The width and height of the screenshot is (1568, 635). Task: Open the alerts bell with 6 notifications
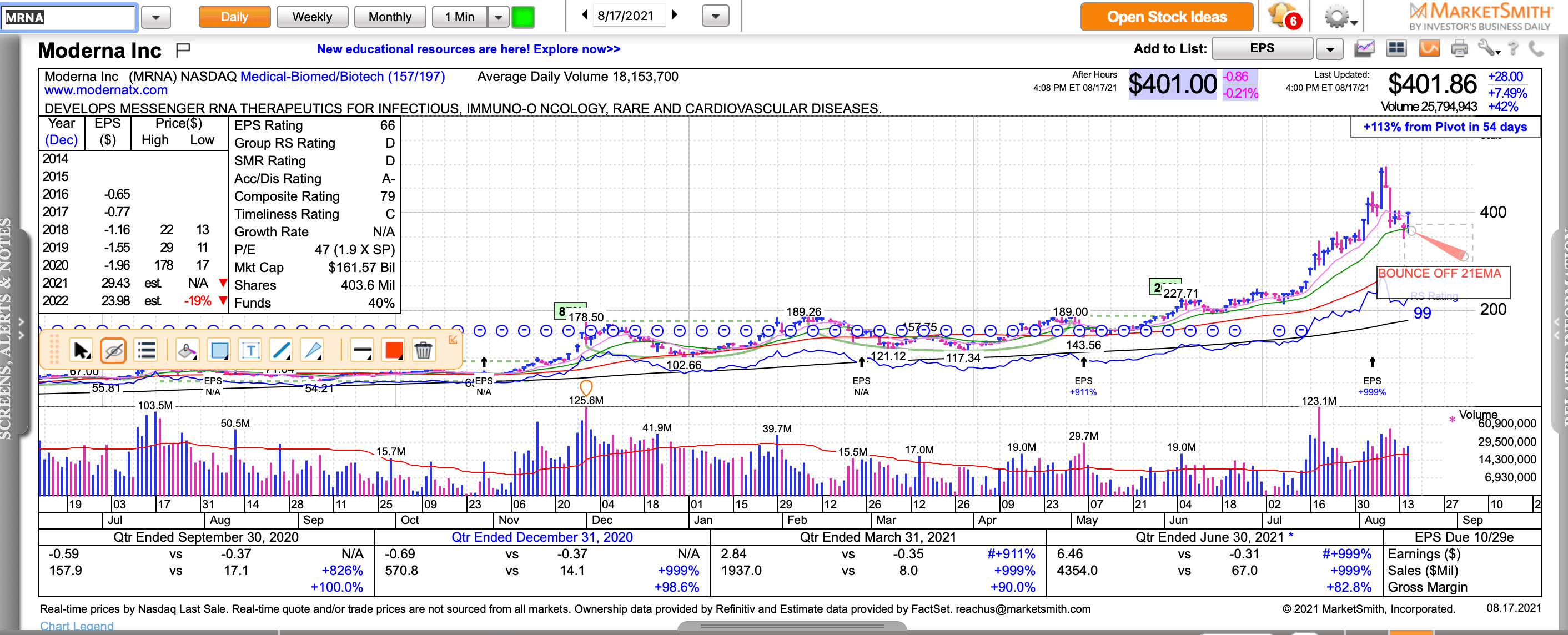(1284, 16)
